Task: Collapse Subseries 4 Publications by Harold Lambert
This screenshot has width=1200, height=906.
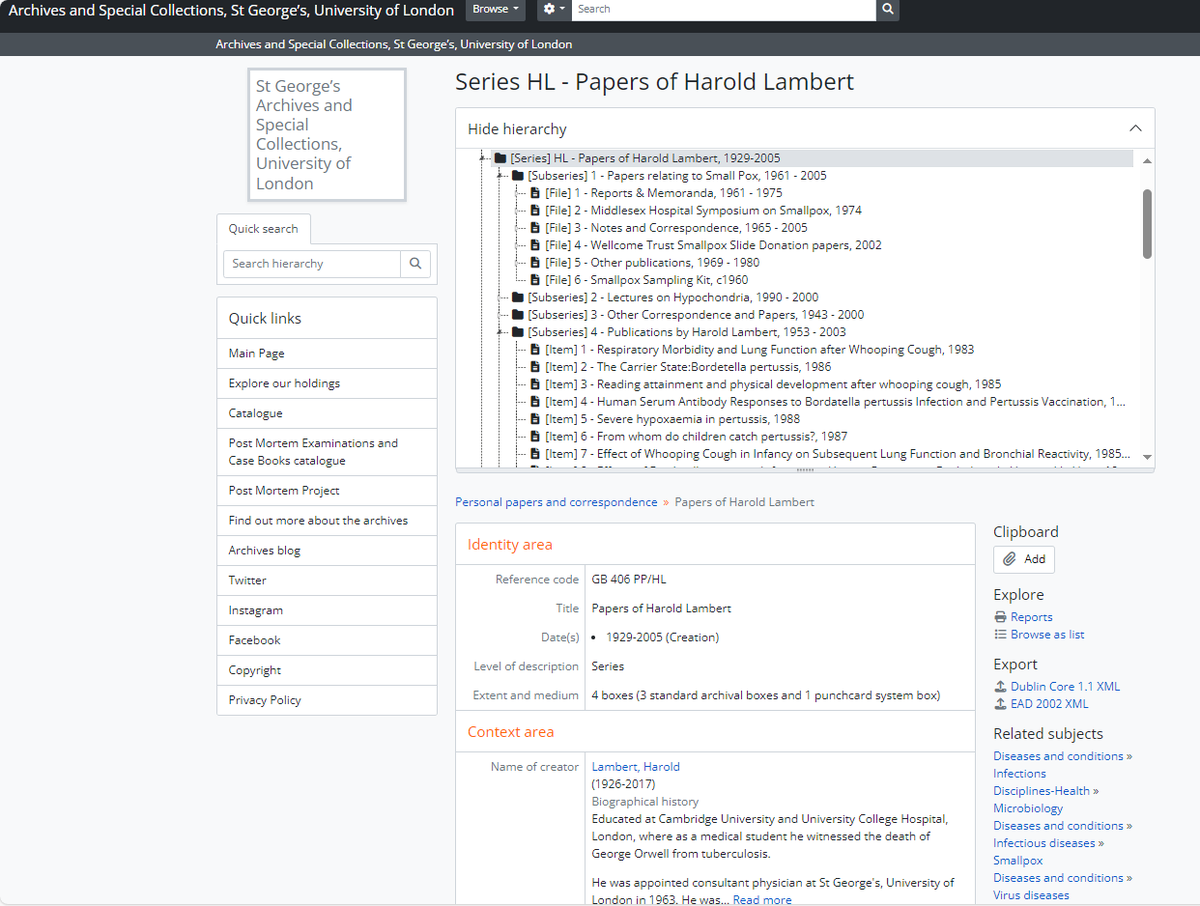Action: 500,332
